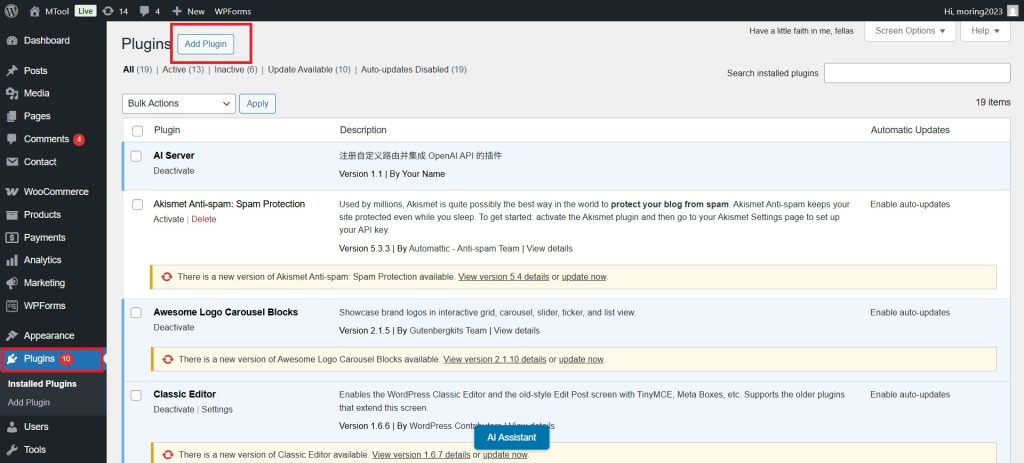Click the Apply button
The image size is (1024, 463).
point(257,103)
